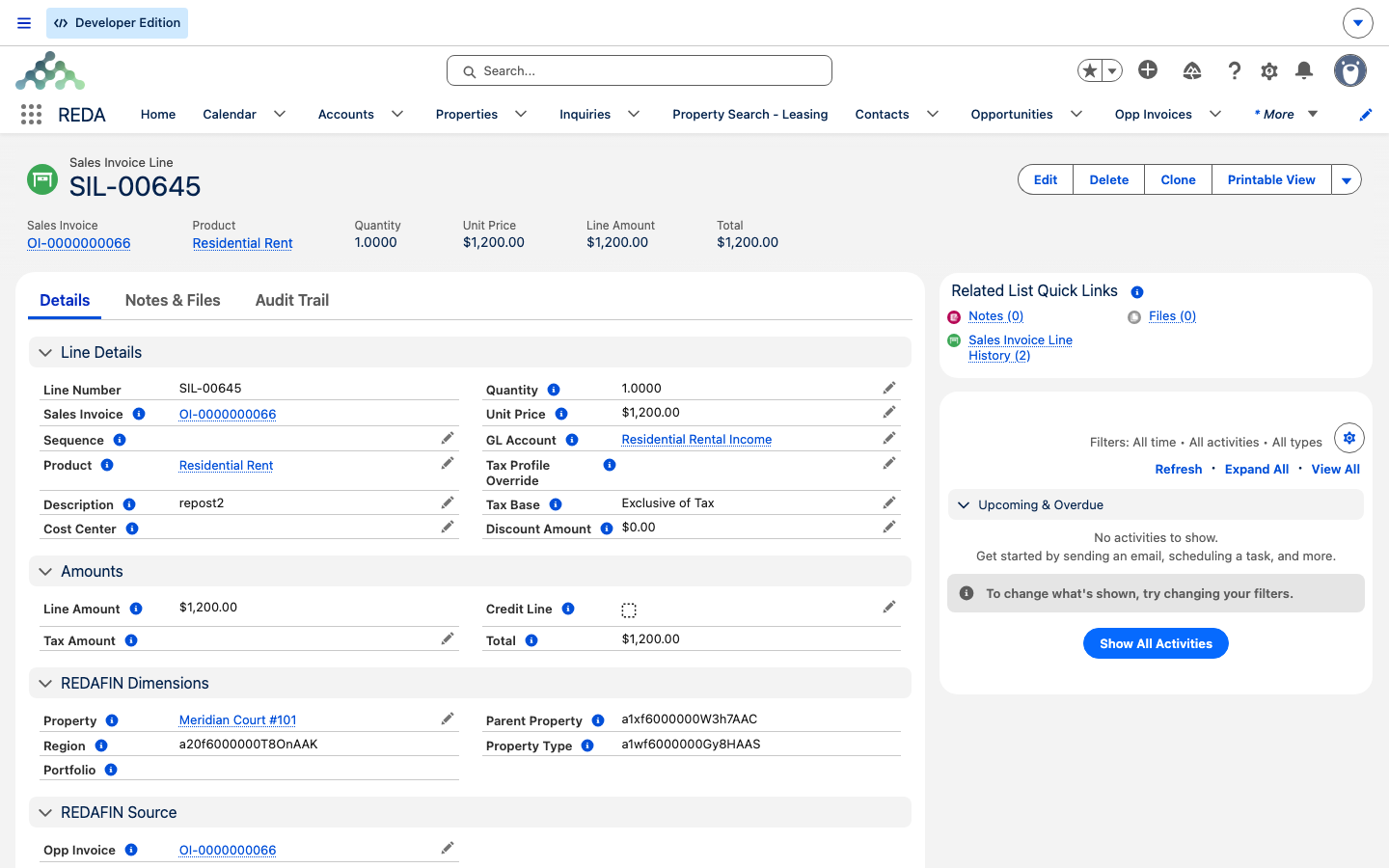Collapse the REDAFIN Source section
This screenshot has height=868, width=1389.
click(45, 813)
